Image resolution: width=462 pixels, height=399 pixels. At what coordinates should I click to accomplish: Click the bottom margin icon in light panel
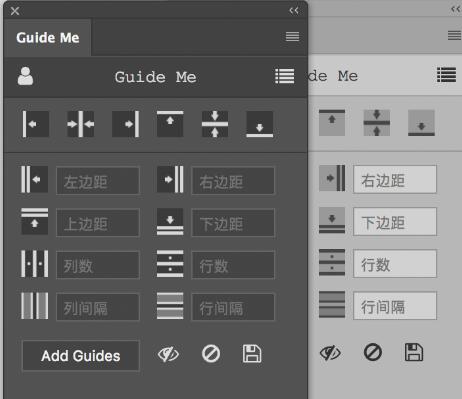(332, 220)
